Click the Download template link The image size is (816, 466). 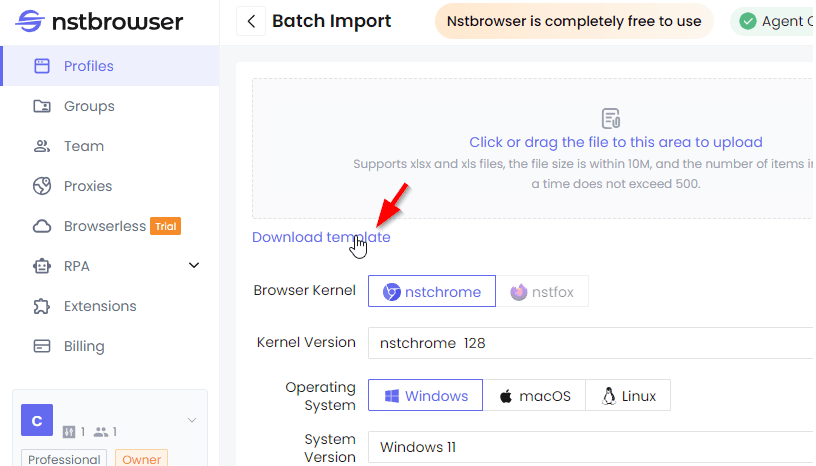click(321, 237)
